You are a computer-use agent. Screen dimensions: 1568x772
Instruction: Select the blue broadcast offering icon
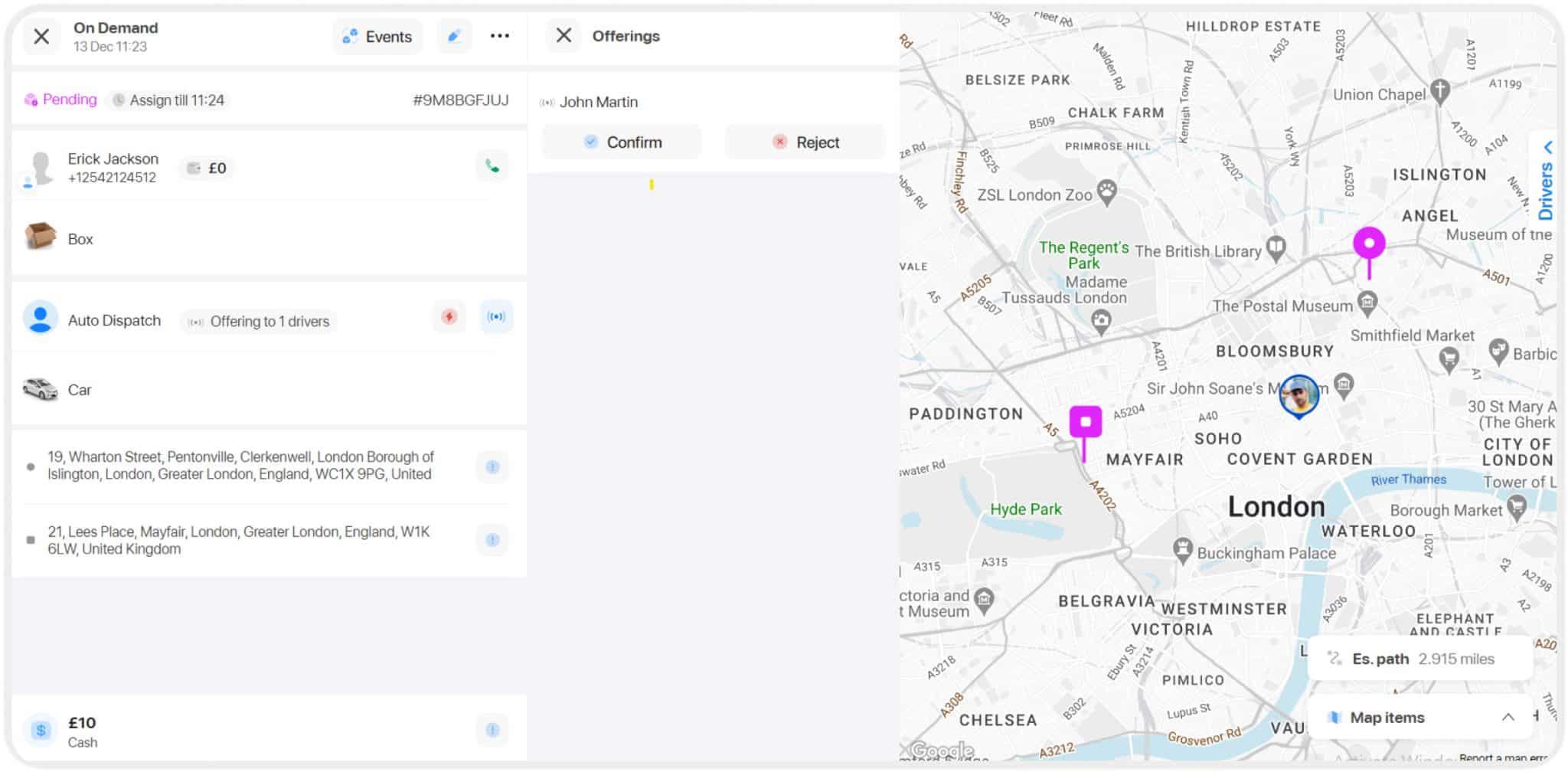pyautogui.click(x=496, y=316)
